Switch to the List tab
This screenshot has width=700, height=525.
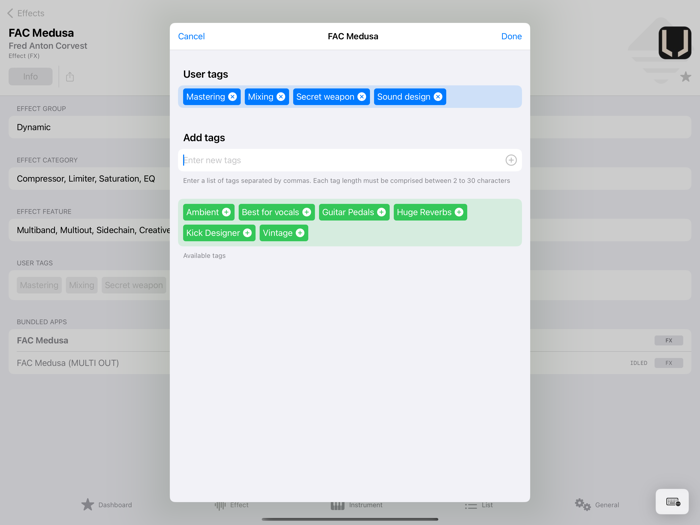479,505
